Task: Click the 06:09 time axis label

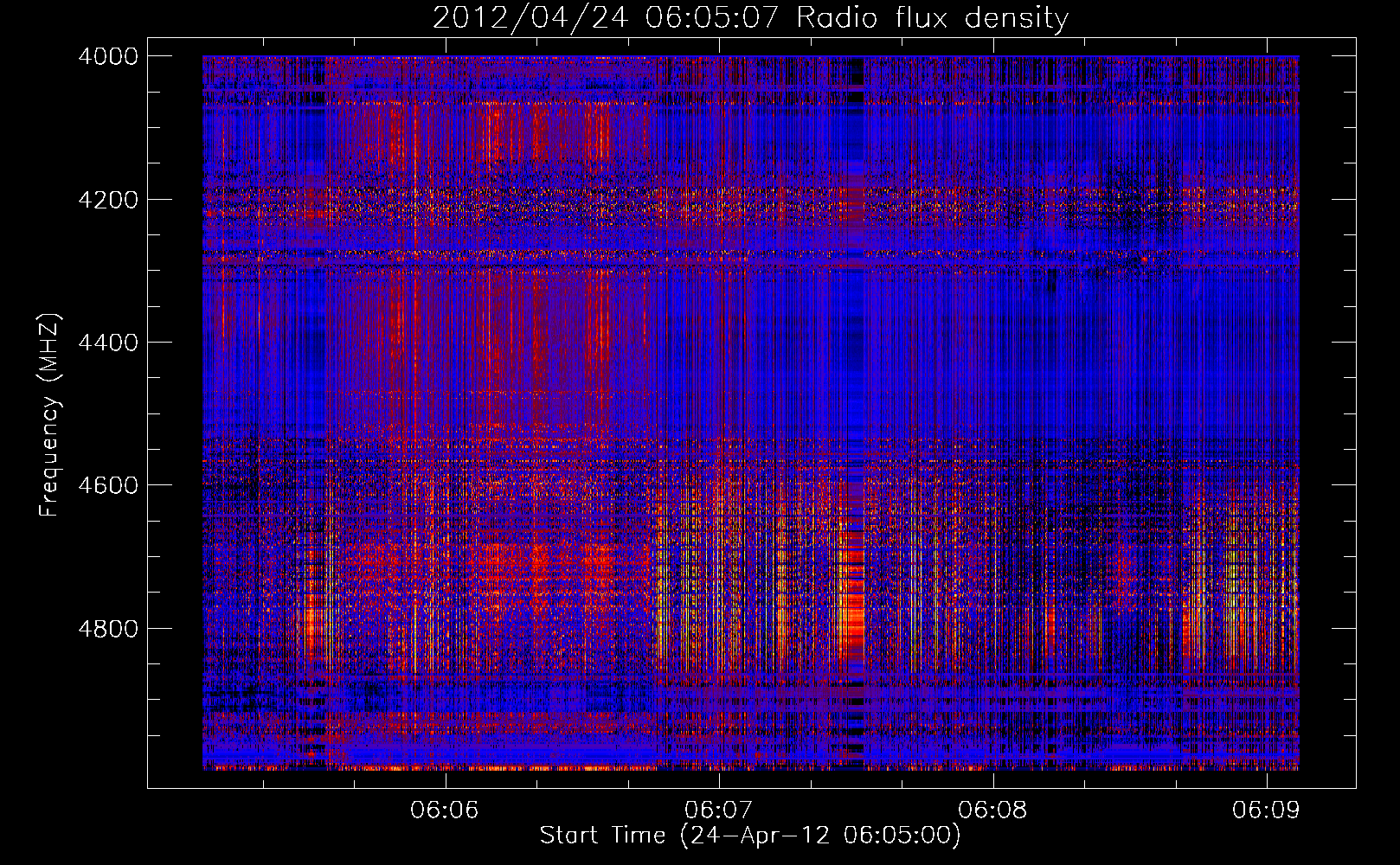Action: 1267,811
